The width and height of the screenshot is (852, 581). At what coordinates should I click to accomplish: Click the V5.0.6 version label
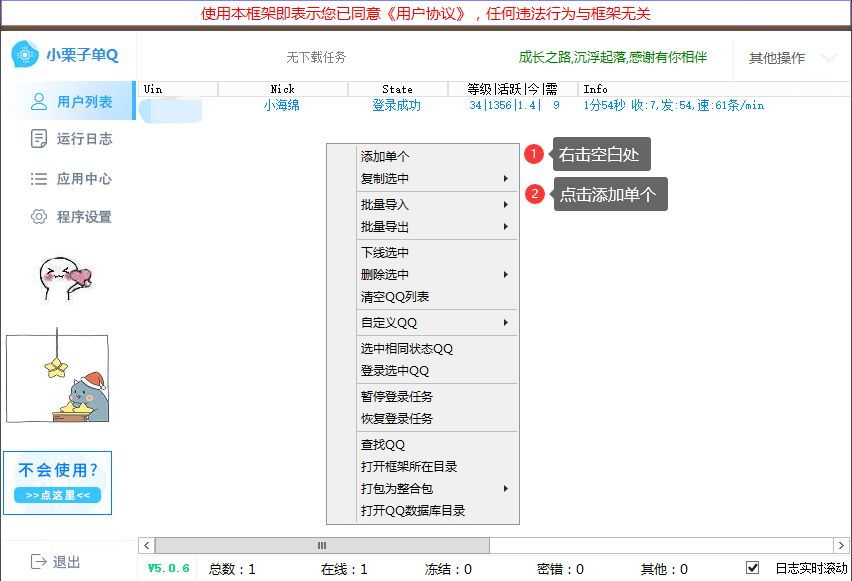click(168, 568)
